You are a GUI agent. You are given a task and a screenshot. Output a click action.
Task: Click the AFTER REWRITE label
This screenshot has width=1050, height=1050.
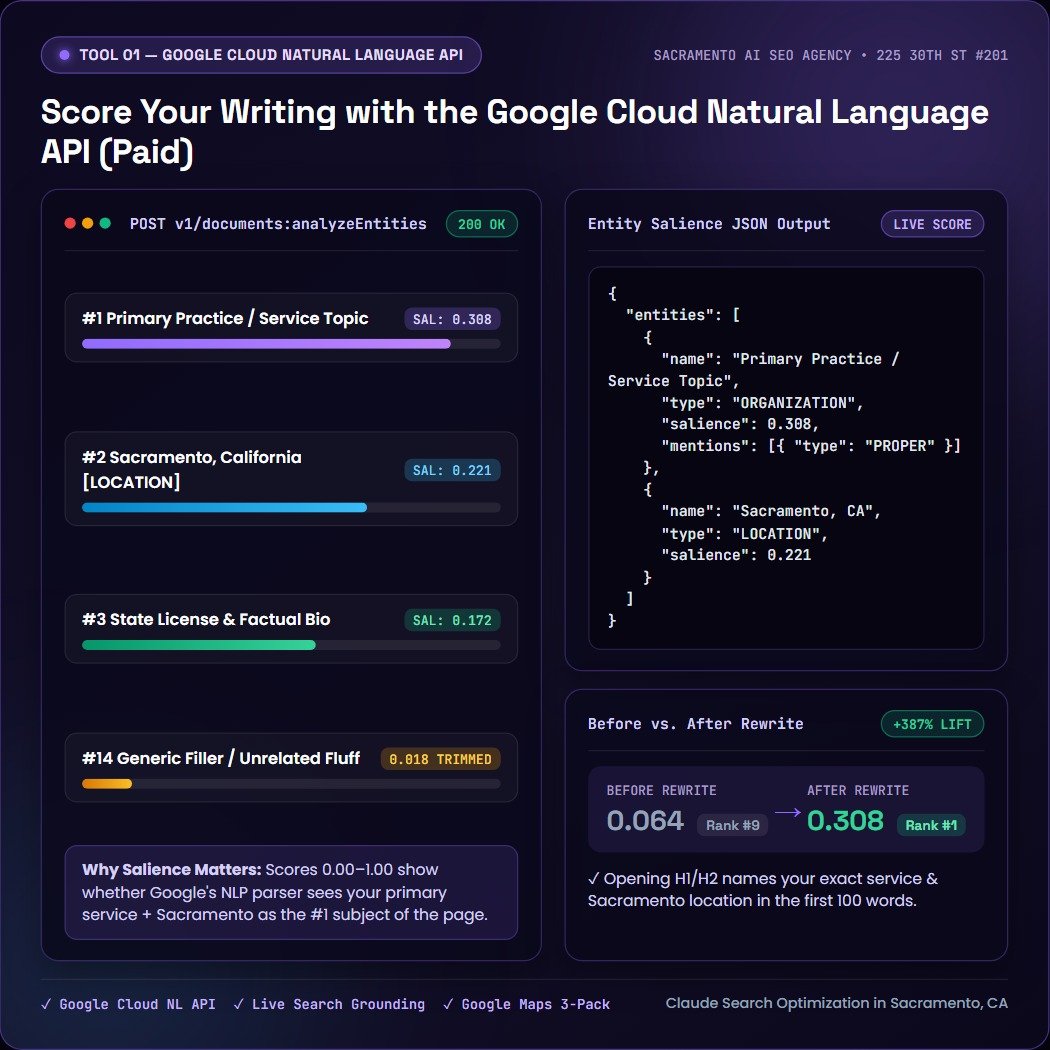click(x=858, y=790)
